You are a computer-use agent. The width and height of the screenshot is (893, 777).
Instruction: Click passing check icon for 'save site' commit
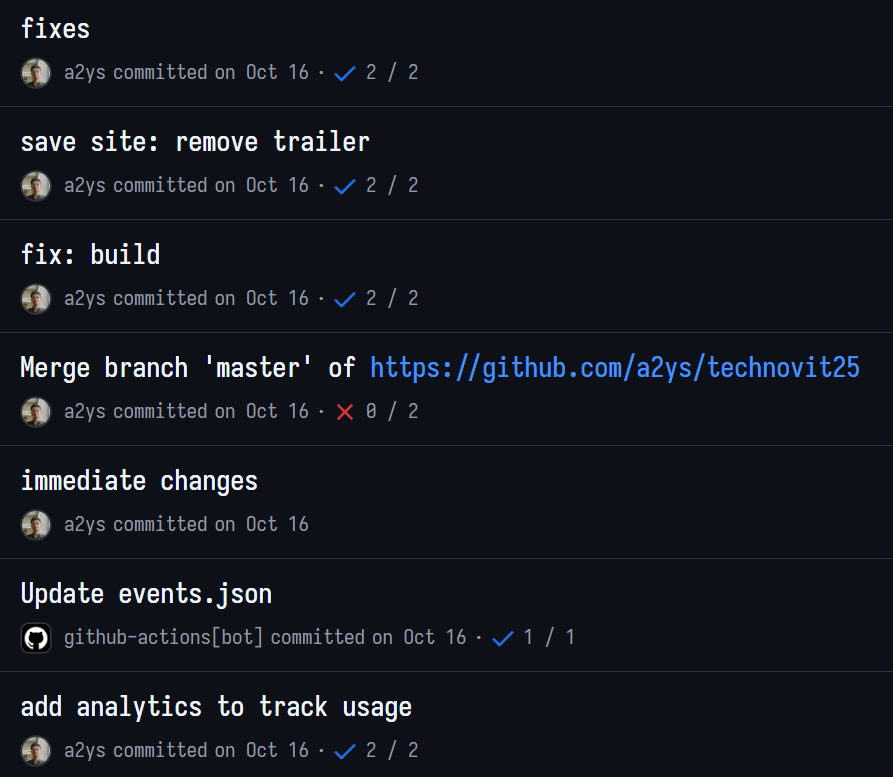pyautogui.click(x=345, y=186)
